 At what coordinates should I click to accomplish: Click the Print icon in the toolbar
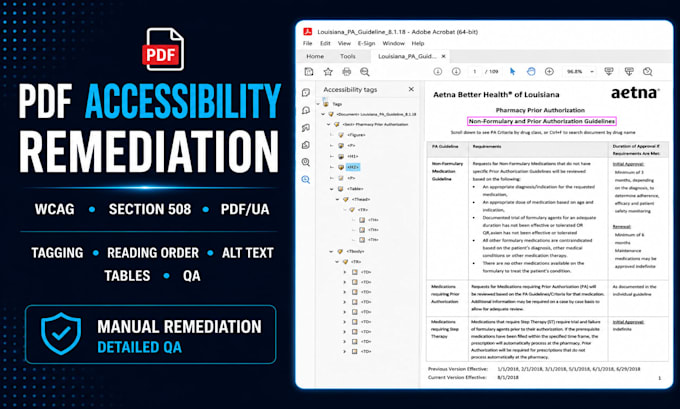point(347,72)
